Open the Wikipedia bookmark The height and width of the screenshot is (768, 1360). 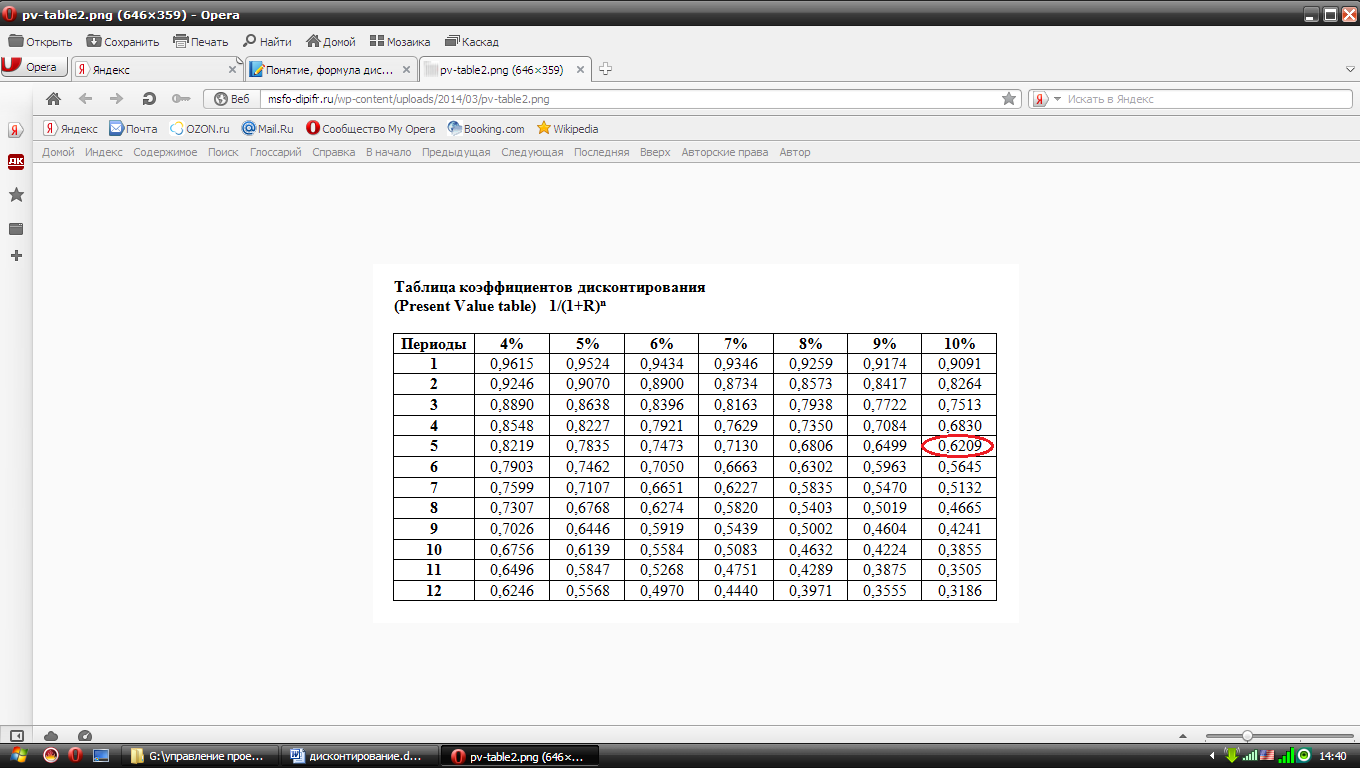pos(568,128)
